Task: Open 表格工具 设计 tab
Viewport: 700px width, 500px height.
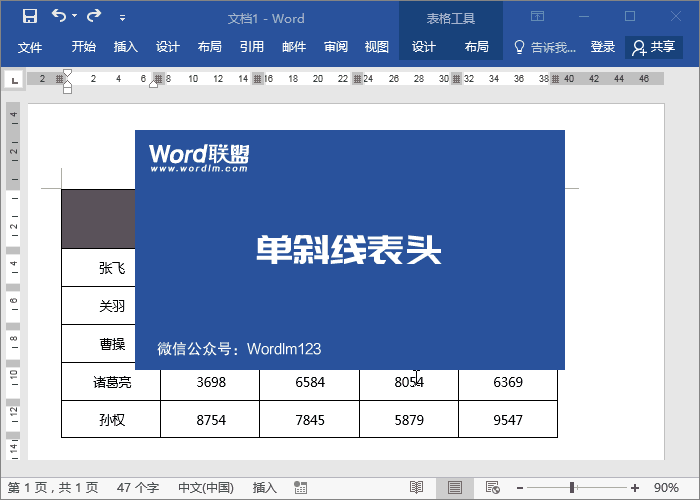Action: coord(423,47)
